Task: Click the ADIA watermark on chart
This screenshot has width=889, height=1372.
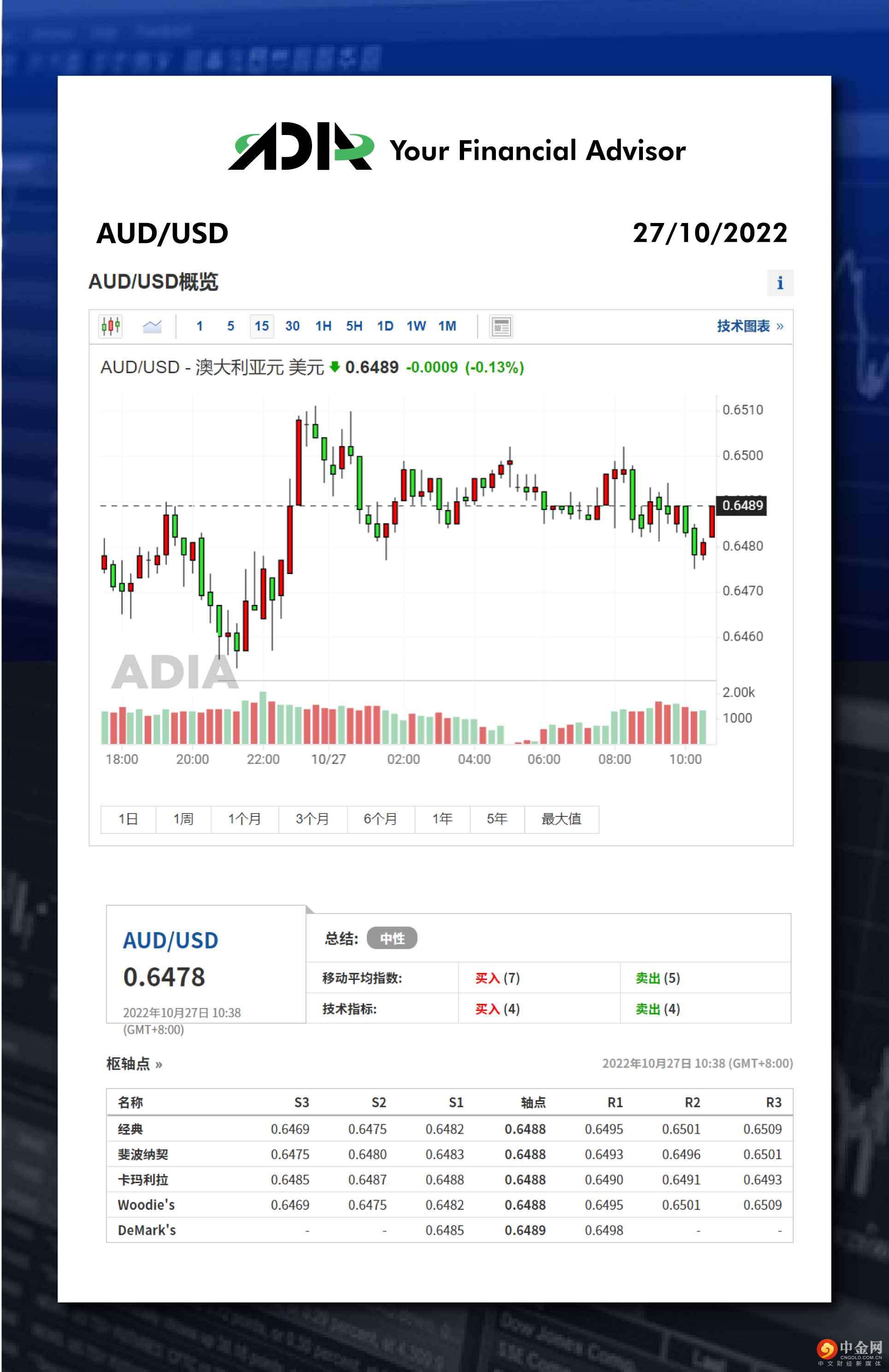Action: pos(174,672)
